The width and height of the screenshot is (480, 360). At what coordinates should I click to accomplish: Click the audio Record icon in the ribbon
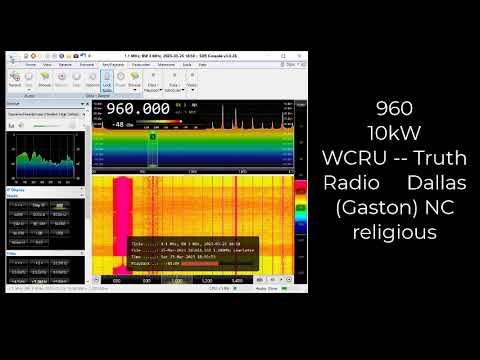tap(15, 79)
